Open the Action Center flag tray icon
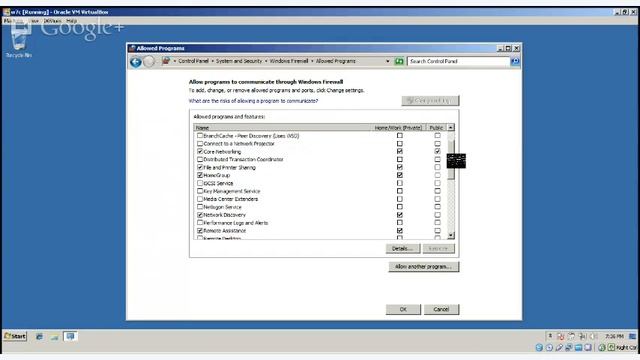 (561, 336)
